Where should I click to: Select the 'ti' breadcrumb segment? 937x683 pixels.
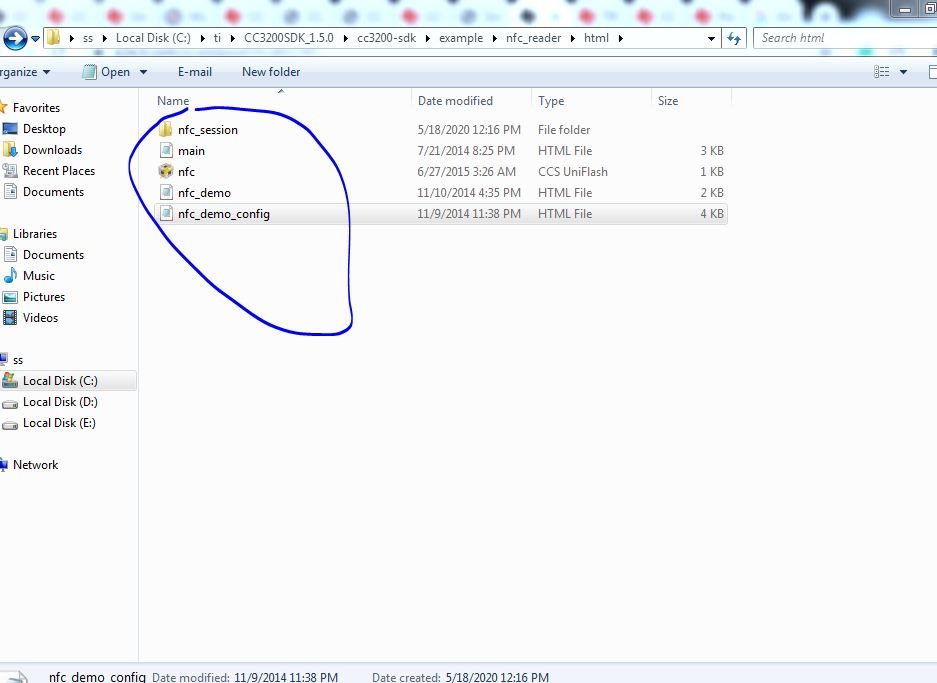pos(217,38)
